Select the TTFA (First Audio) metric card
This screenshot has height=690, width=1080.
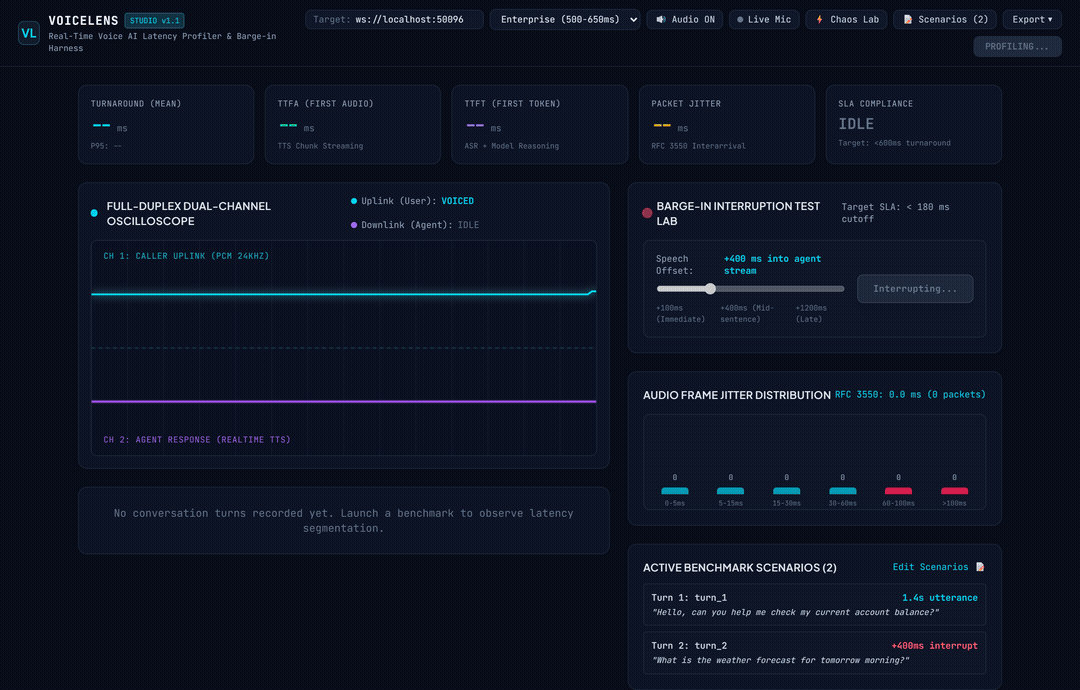point(353,125)
